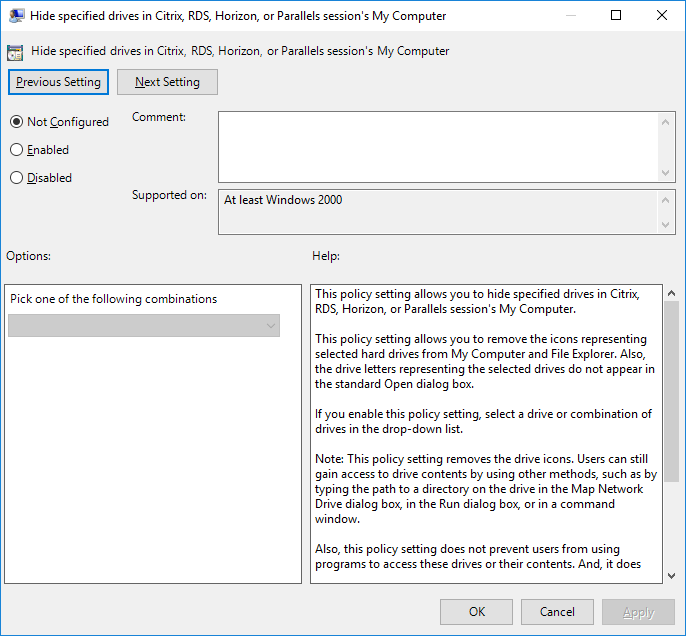This screenshot has height=636, width=686.
Task: Click Previous Setting button
Action: [58, 82]
